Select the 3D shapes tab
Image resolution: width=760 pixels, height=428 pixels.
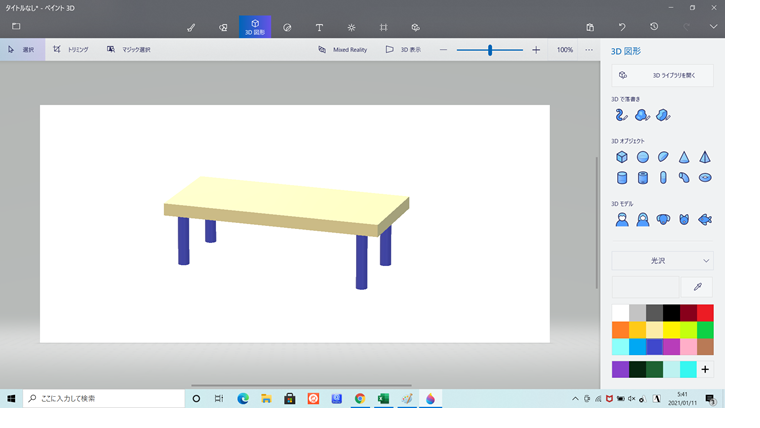[x=255, y=27]
